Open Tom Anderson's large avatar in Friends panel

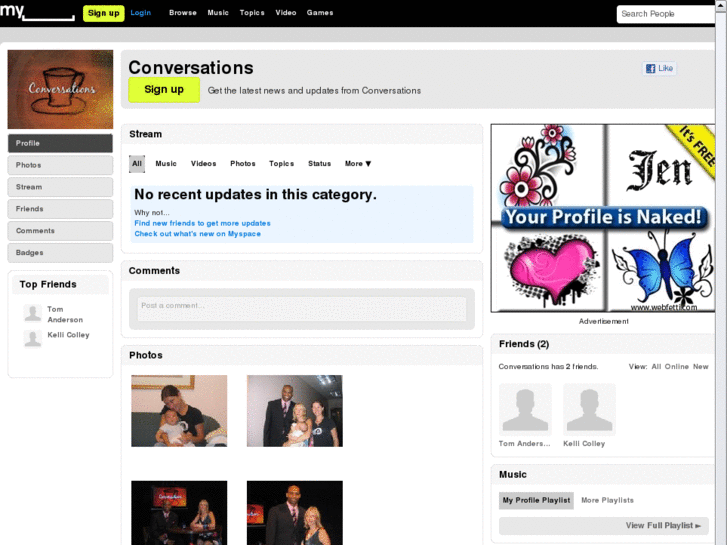pos(525,410)
